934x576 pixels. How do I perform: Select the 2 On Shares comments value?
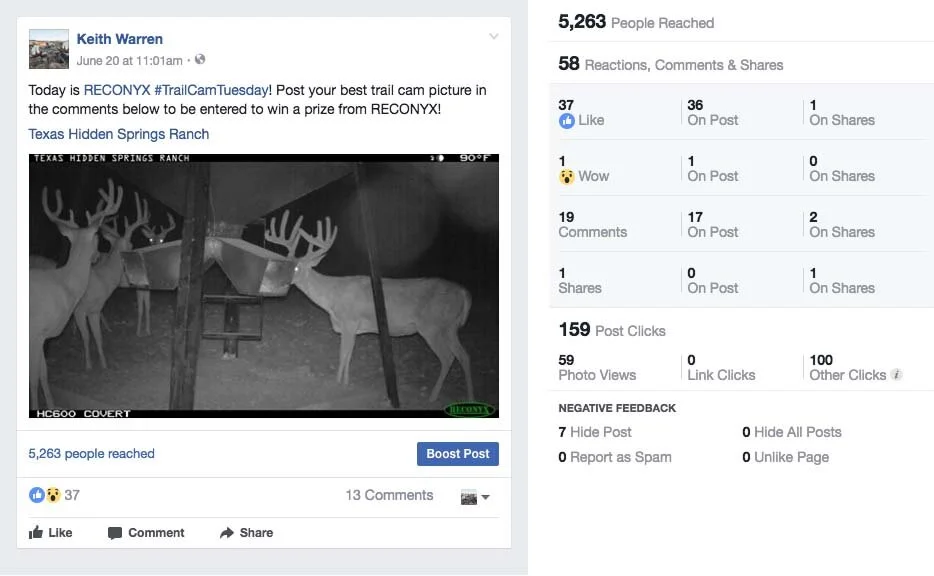click(x=842, y=225)
